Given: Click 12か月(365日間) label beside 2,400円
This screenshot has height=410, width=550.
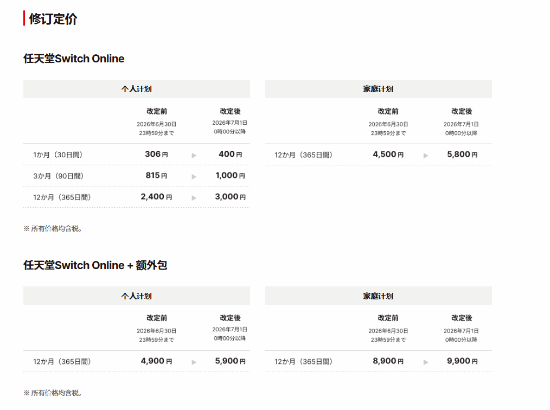Looking at the screenshot, I should [62, 197].
